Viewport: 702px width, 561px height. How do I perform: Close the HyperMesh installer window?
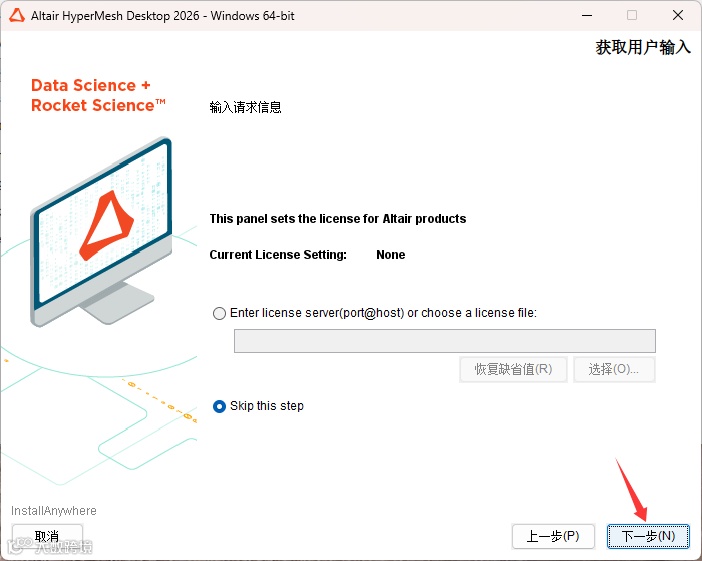[678, 15]
